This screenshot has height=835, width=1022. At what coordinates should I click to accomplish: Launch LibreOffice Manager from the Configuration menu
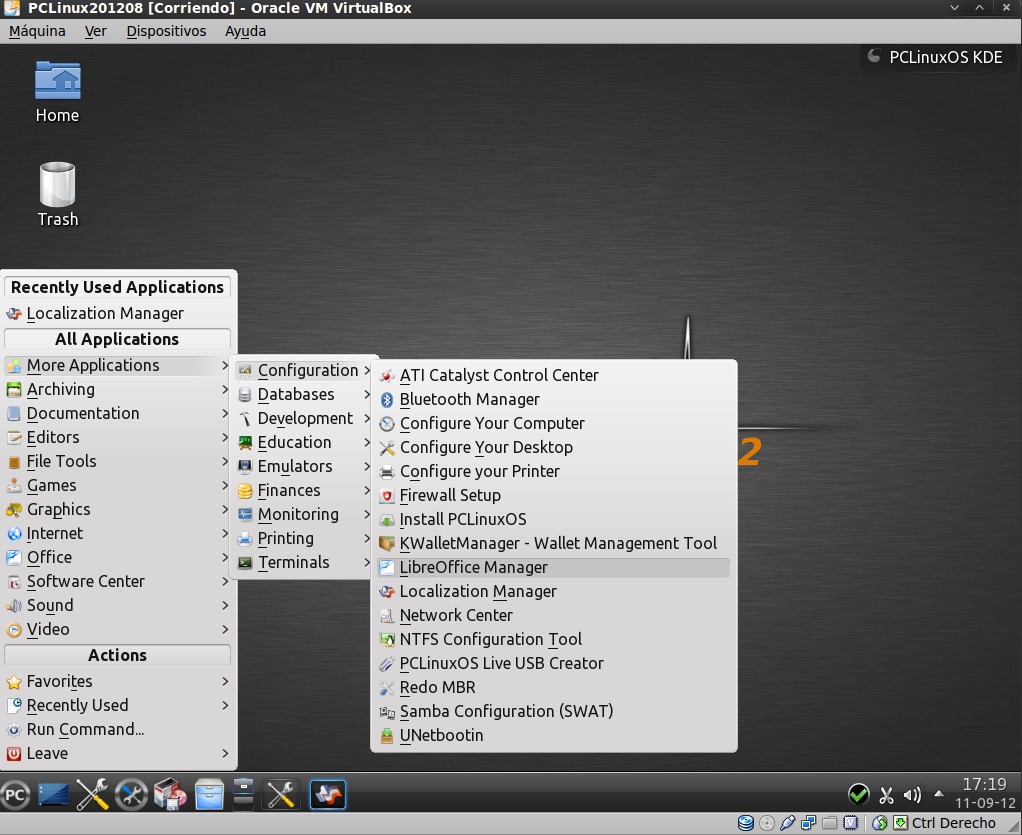[x=473, y=567]
